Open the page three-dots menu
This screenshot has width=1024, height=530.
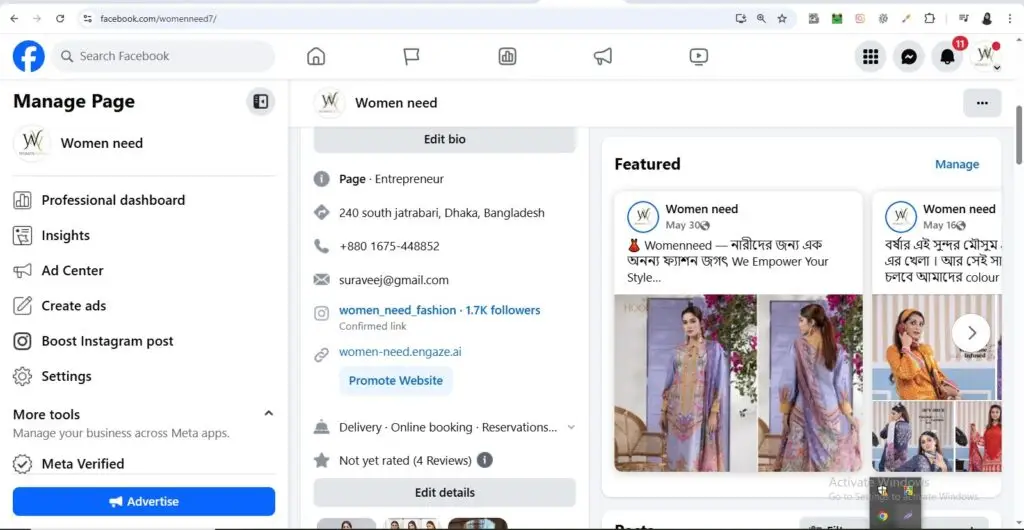point(982,103)
